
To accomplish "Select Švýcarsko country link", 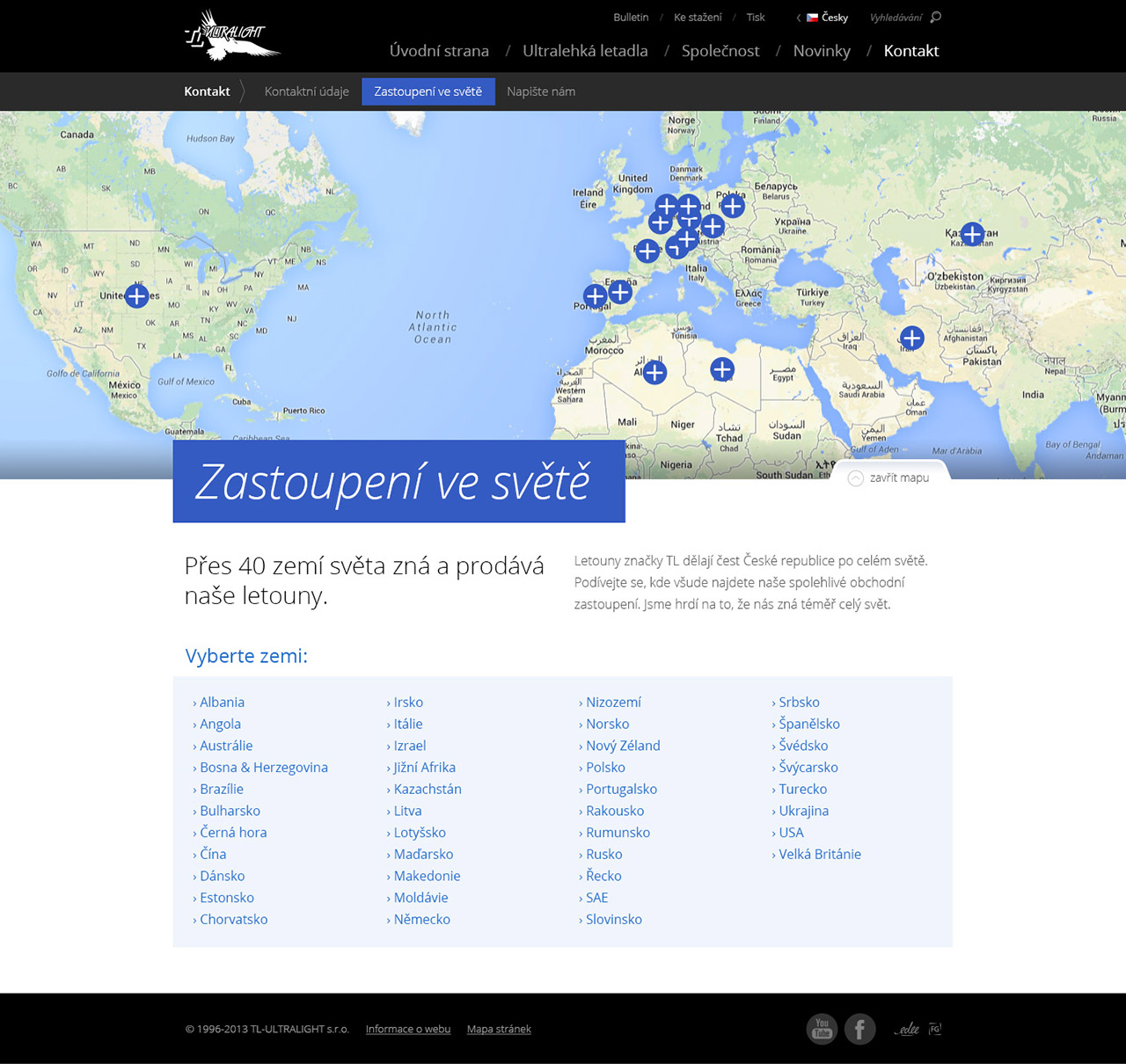I will point(808,767).
